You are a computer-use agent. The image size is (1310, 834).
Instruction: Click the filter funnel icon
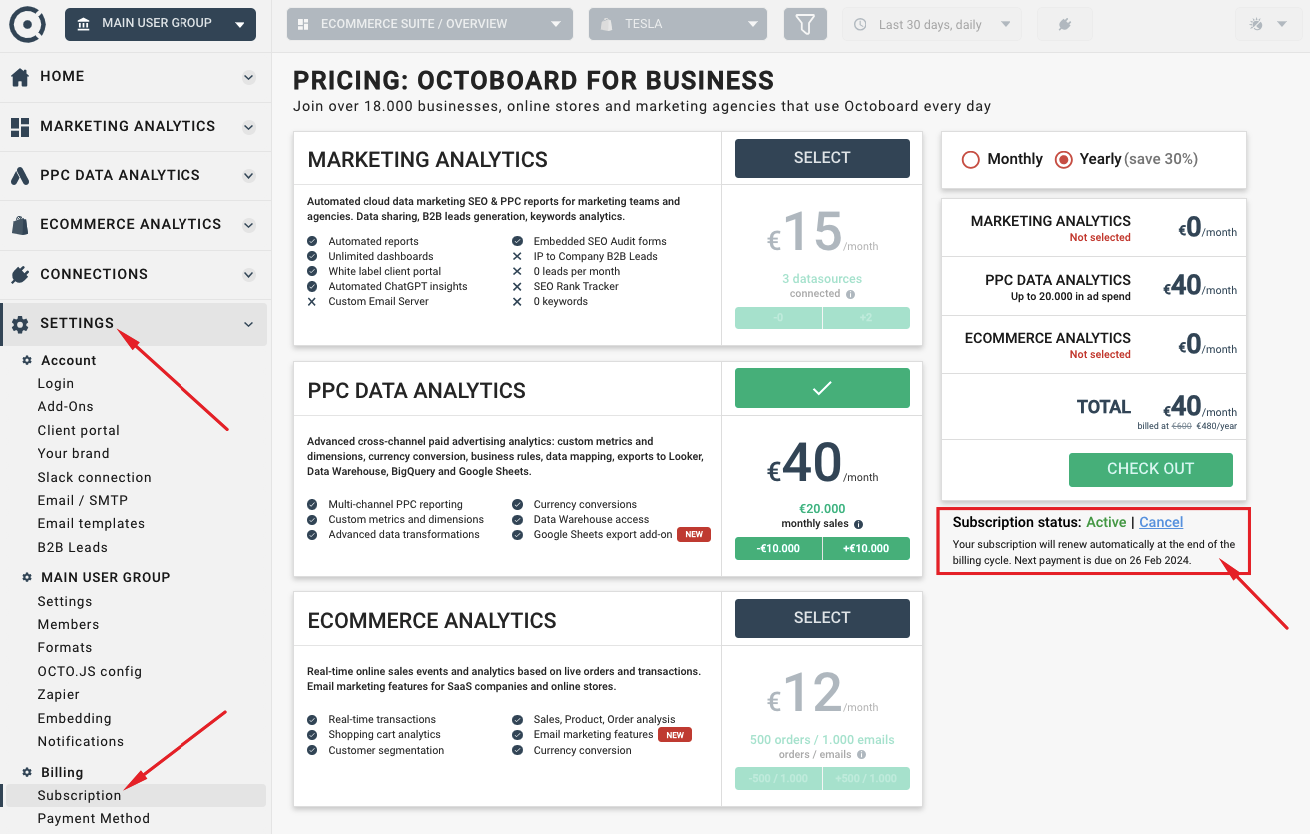pos(805,24)
